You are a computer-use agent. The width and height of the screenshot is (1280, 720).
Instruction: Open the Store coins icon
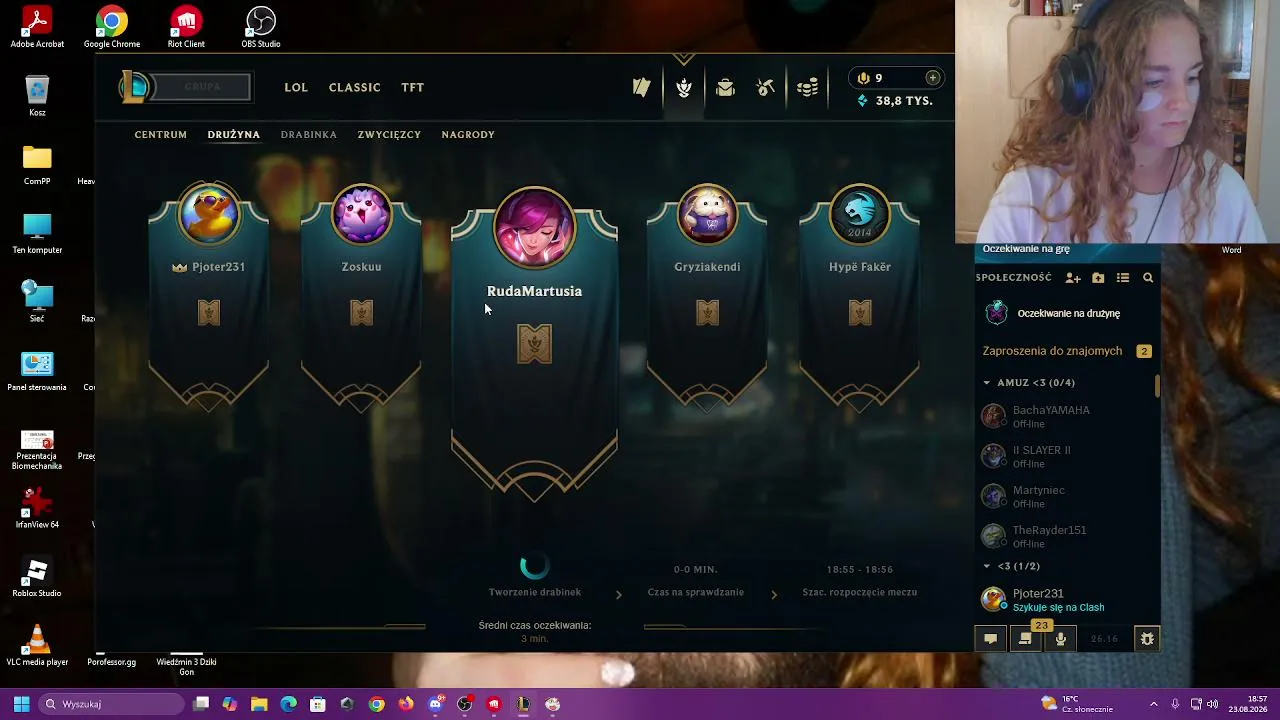808,88
